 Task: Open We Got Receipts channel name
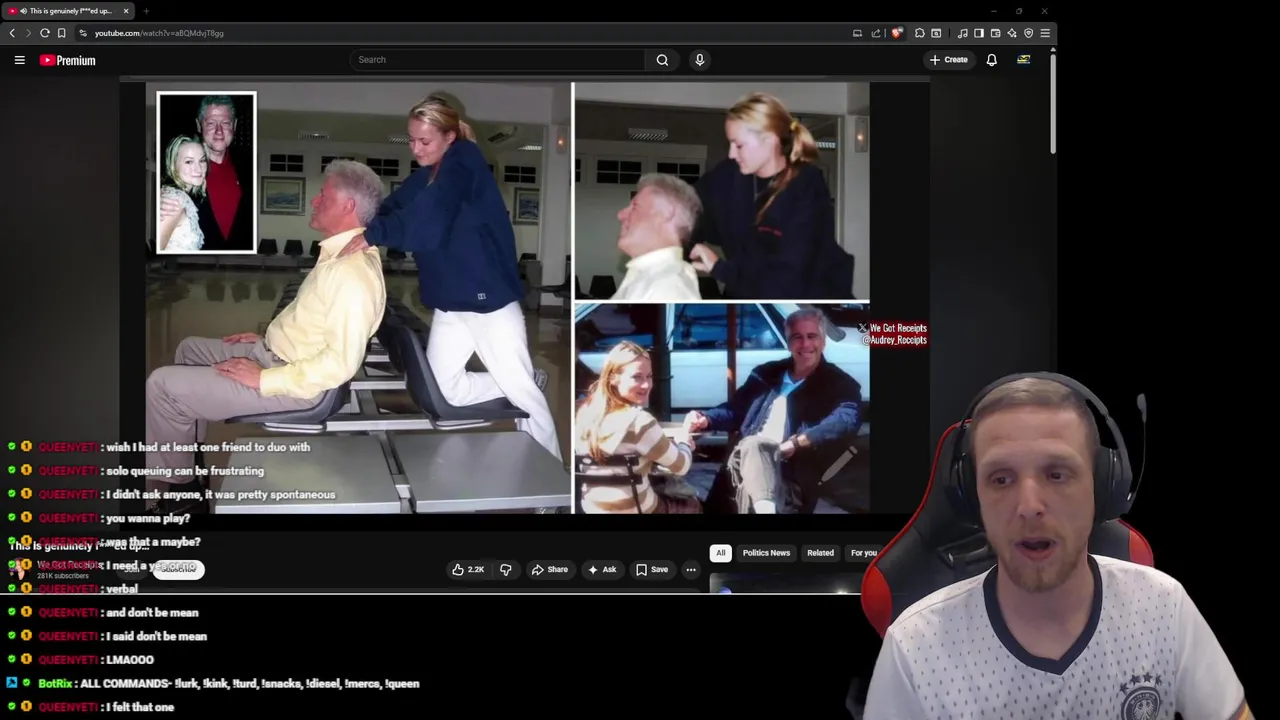[70, 565]
